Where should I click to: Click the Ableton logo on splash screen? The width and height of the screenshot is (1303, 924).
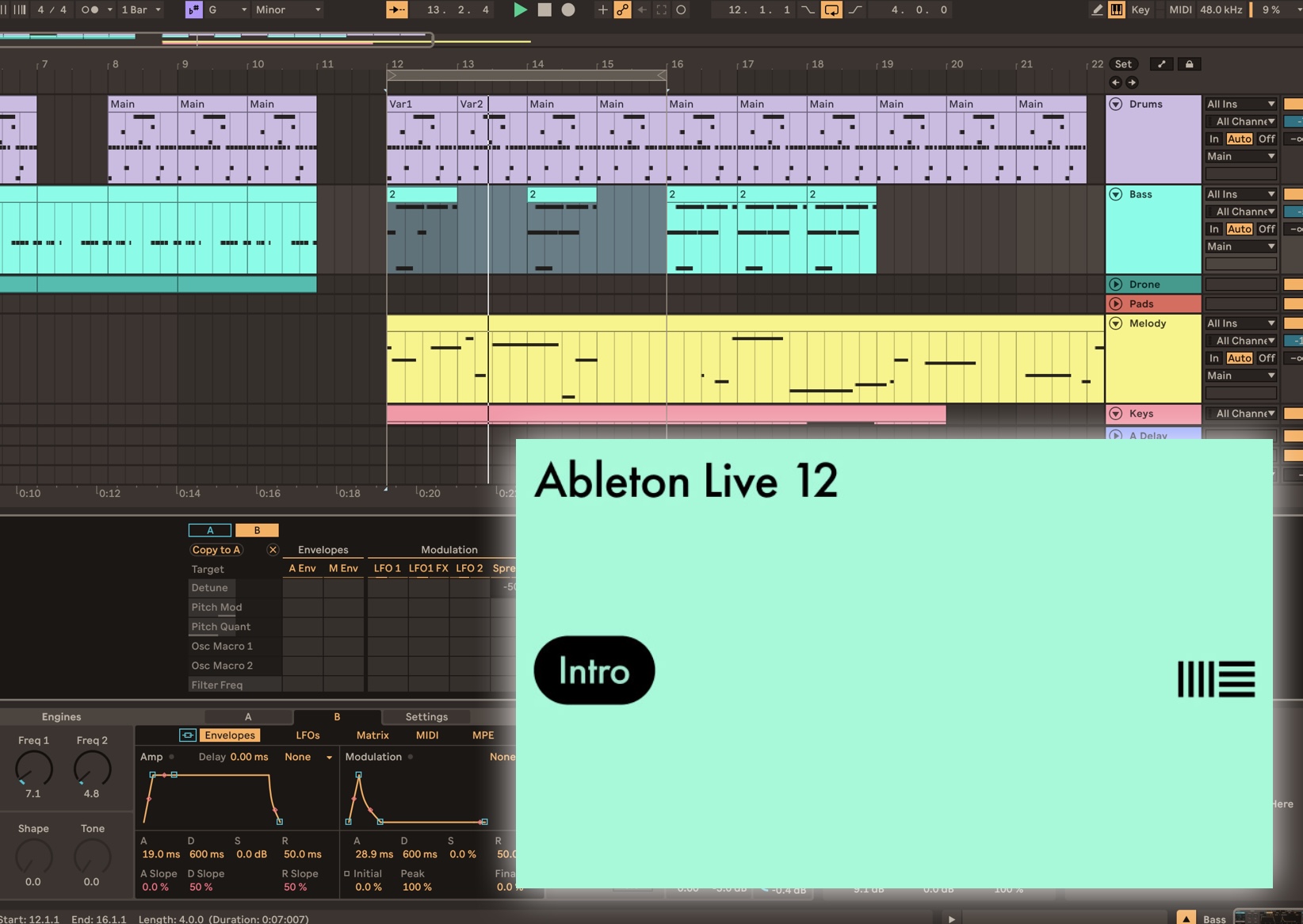click(x=1217, y=679)
